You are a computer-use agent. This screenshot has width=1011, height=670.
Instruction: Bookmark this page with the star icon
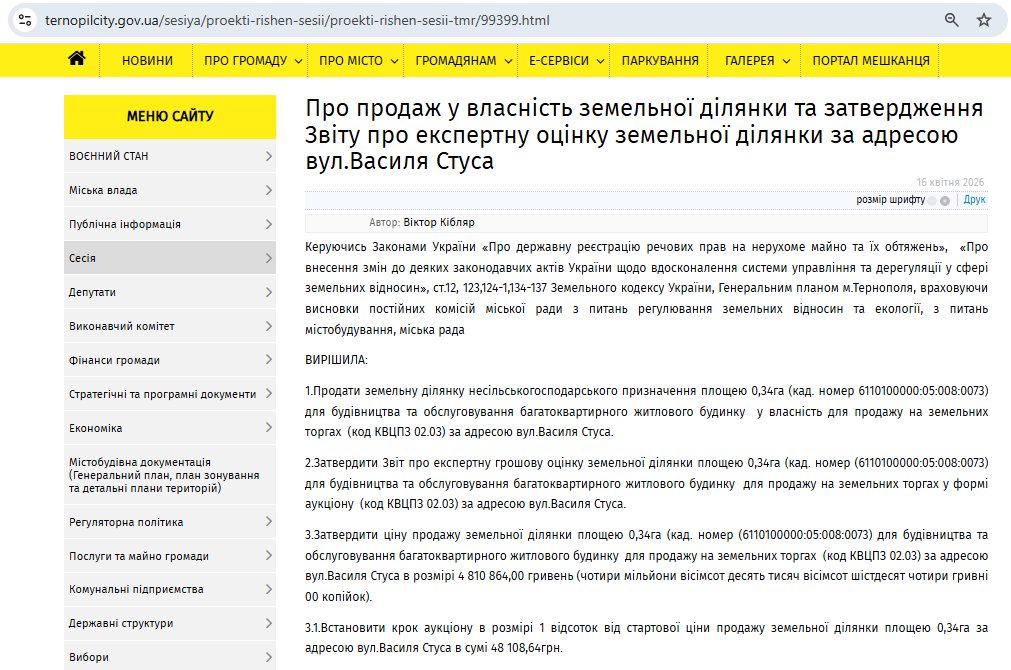(x=984, y=20)
